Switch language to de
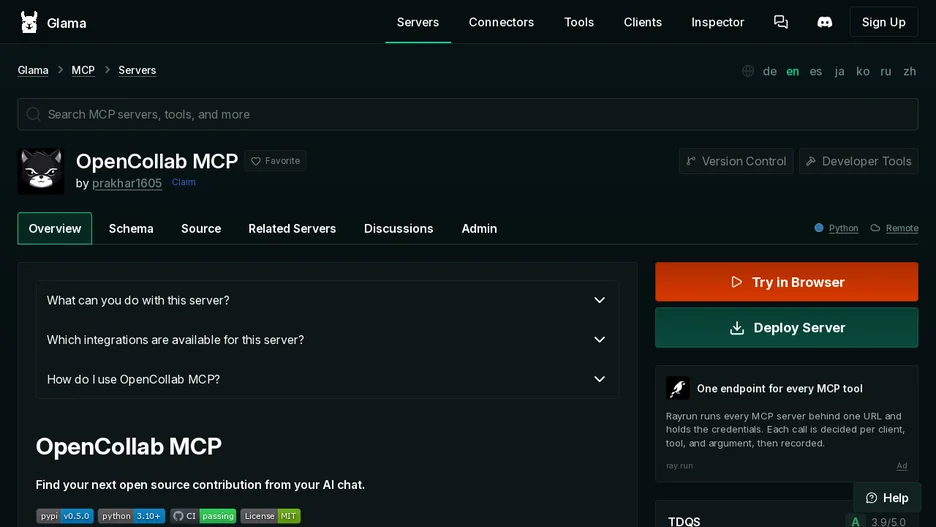Image resolution: width=936 pixels, height=527 pixels. [769, 72]
